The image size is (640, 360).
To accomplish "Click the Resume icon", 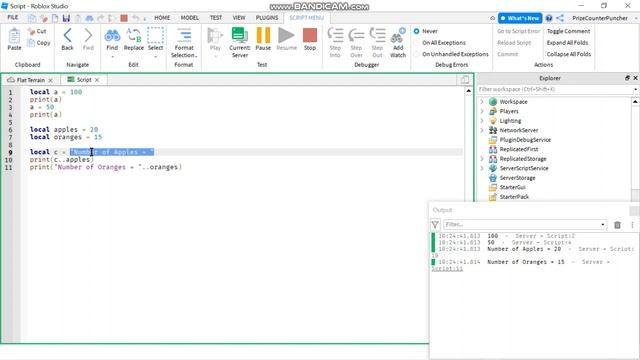I will 287,36.
